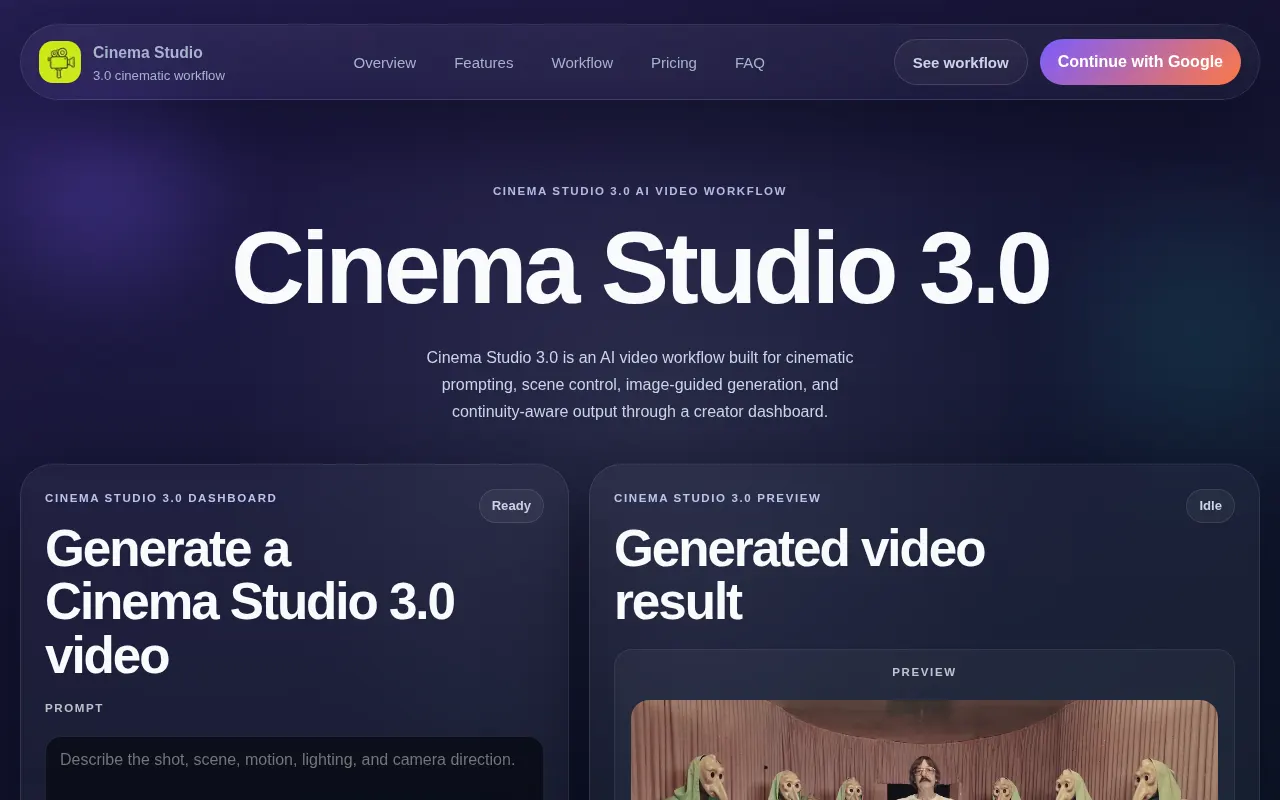Click the See workflow button
This screenshot has width=1280, height=800.
961,62
